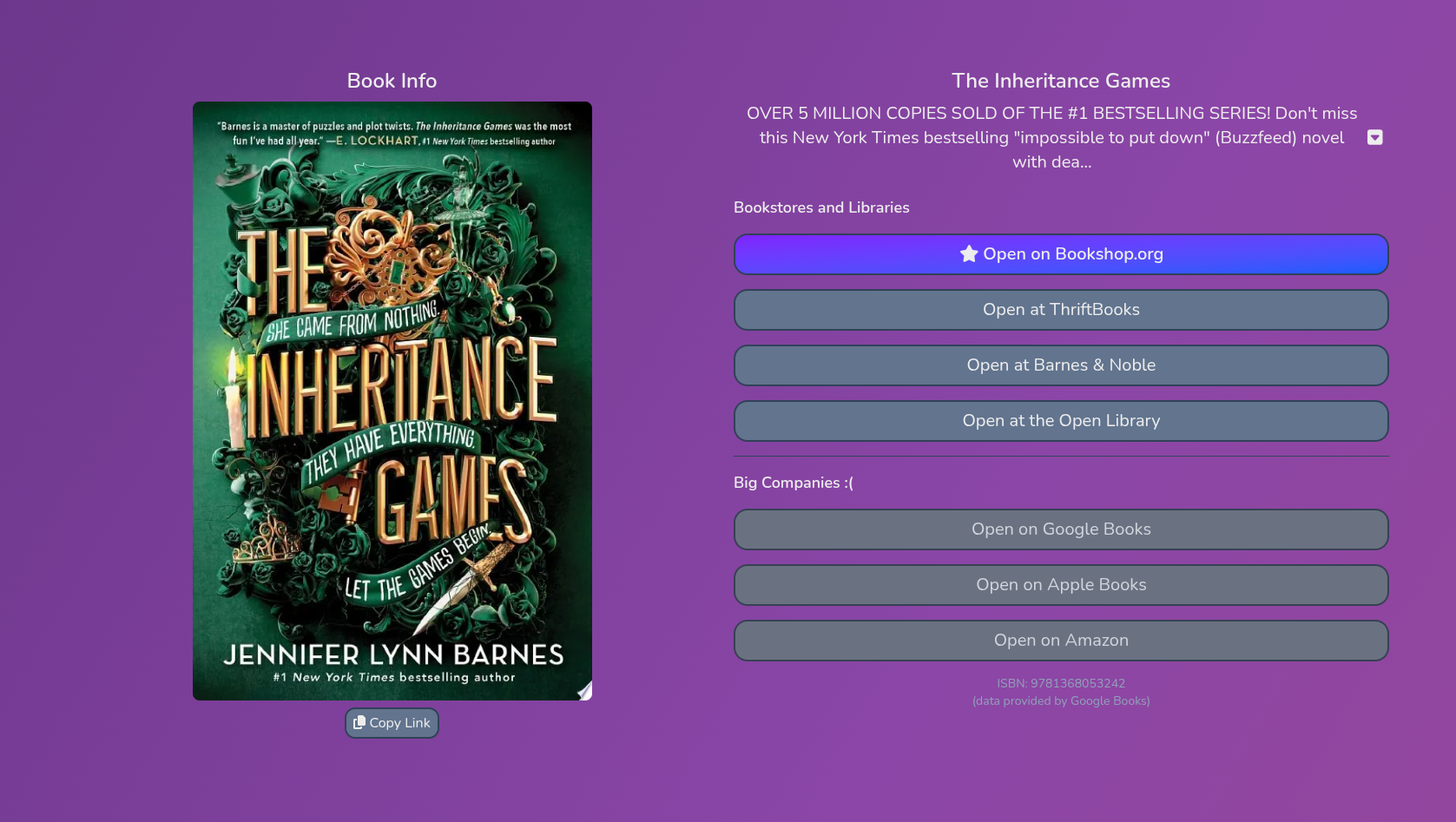
Task: Click The Inheritance Games cover image
Action: tap(392, 401)
